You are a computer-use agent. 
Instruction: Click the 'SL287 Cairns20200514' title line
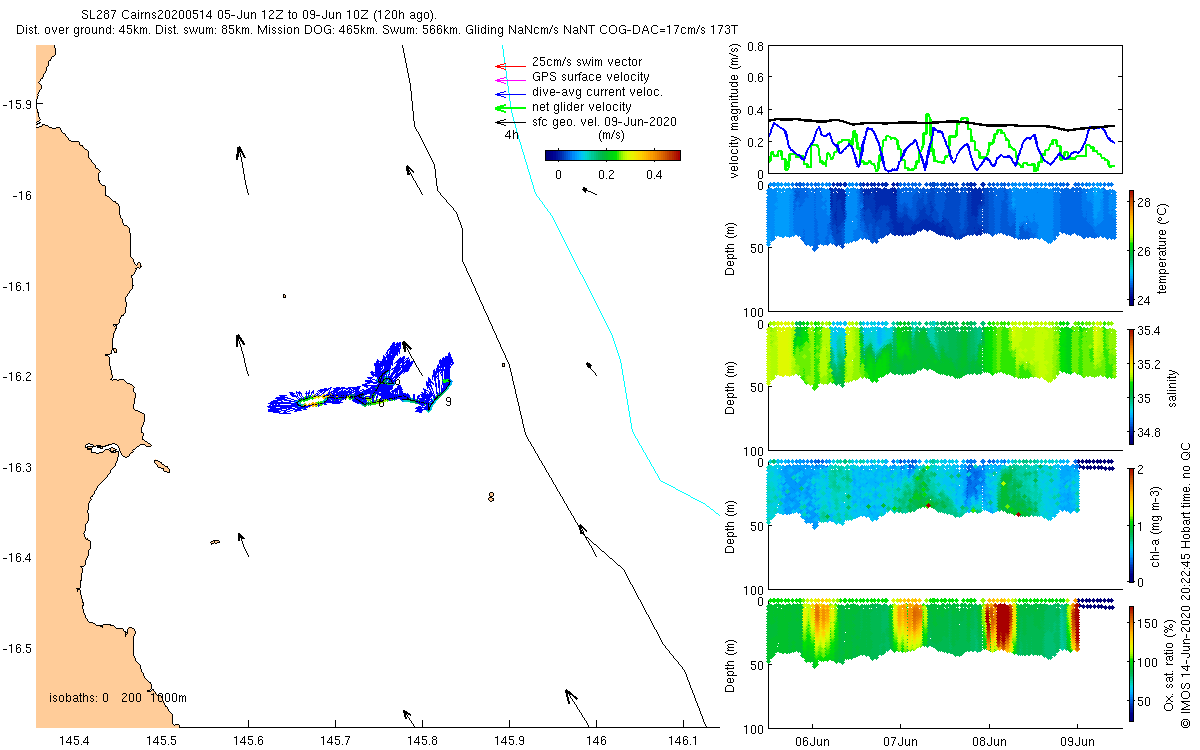pos(258,15)
